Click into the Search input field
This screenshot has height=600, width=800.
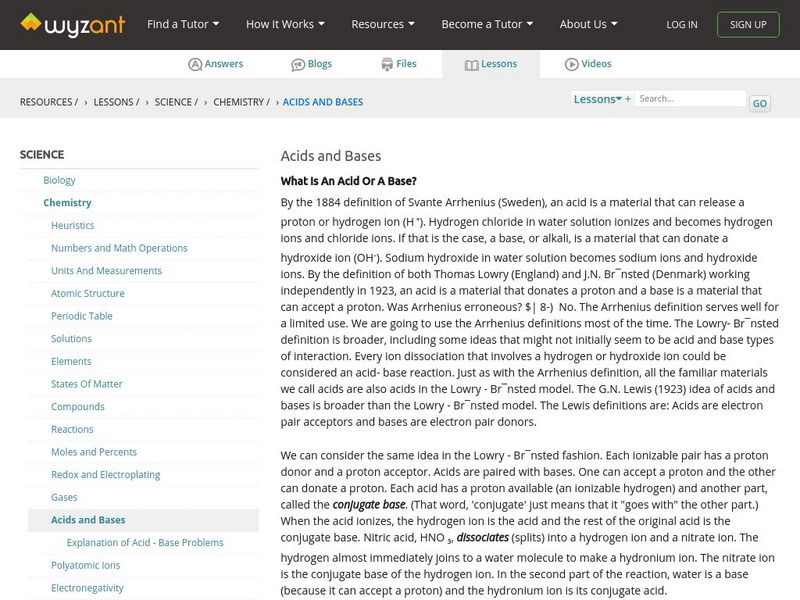[691, 99]
